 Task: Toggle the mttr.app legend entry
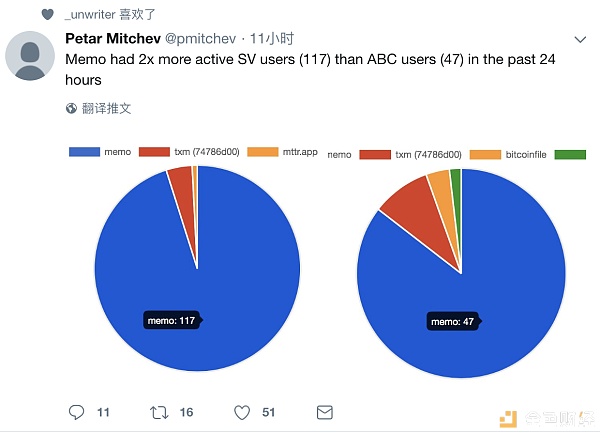point(282,152)
